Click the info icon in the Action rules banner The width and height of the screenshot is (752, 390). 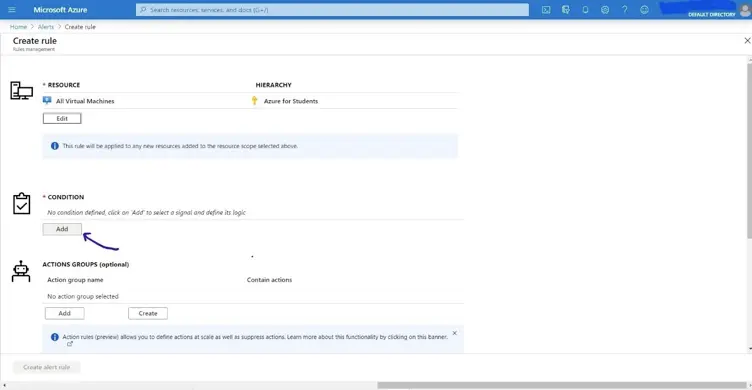click(55, 337)
